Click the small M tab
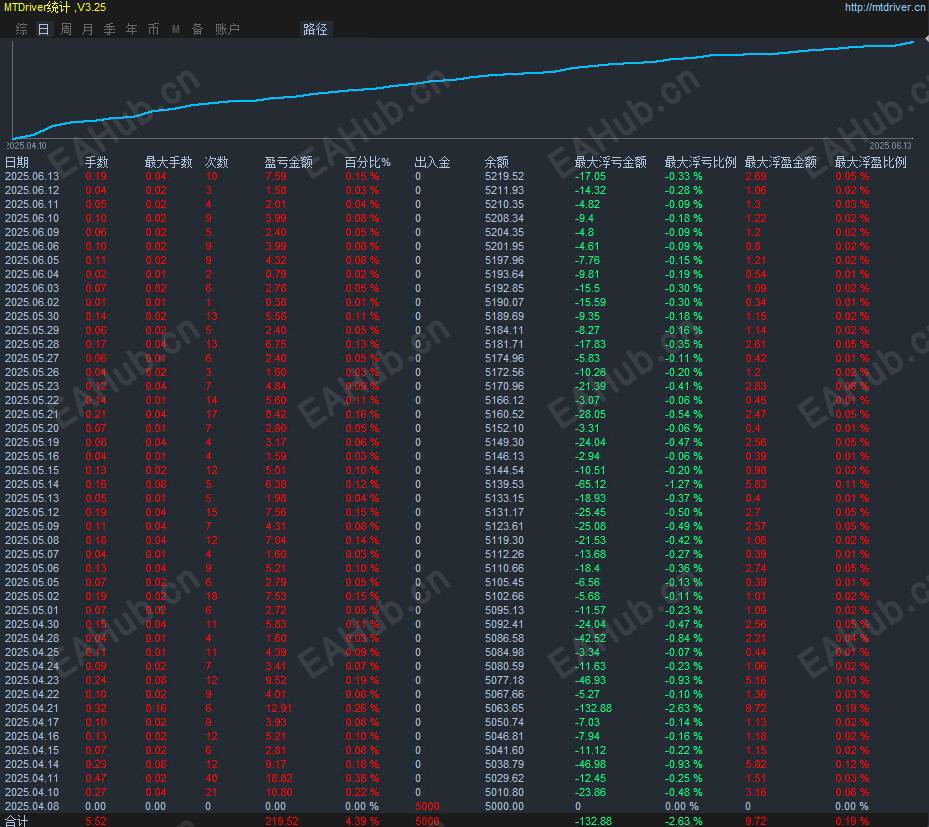The image size is (929, 827). pyautogui.click(x=176, y=30)
